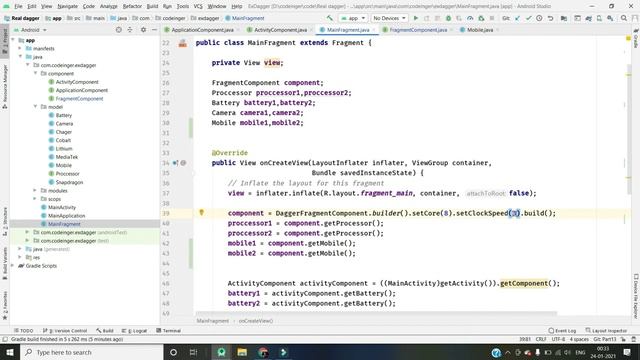Click the class gutter icon on line 22

(182, 43)
